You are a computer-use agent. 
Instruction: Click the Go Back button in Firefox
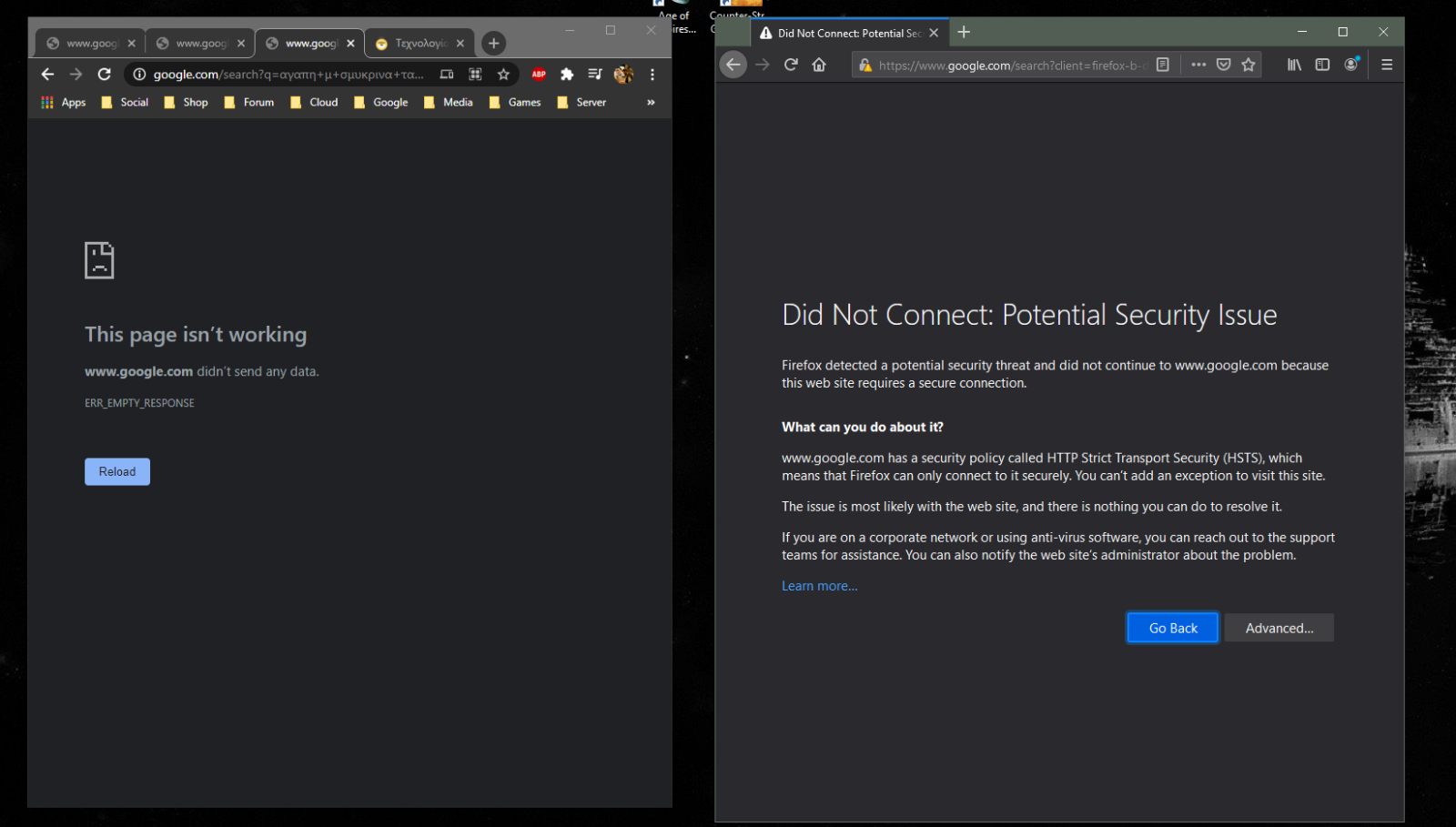tap(1173, 628)
